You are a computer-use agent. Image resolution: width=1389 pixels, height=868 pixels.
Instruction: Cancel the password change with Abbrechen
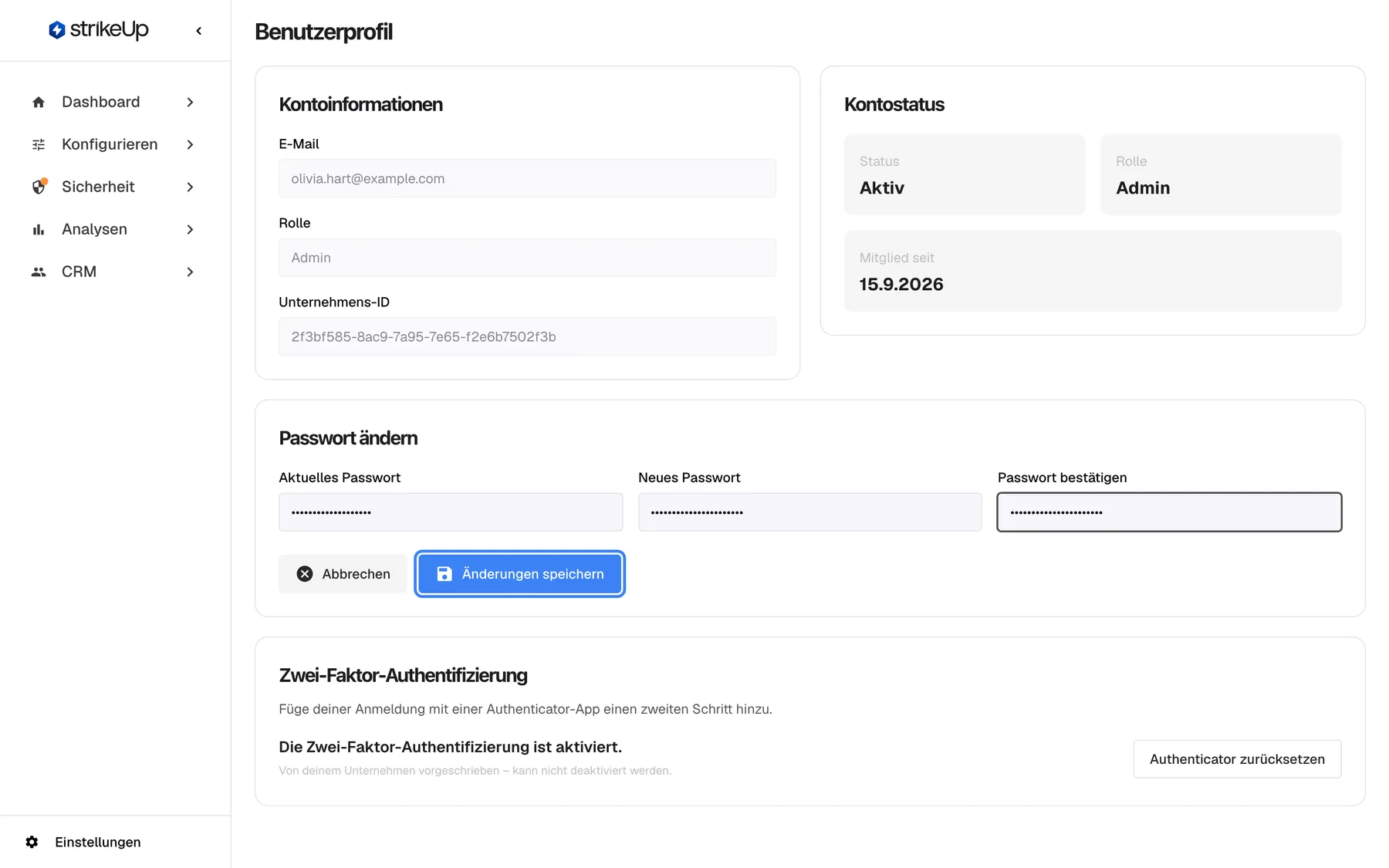click(343, 574)
